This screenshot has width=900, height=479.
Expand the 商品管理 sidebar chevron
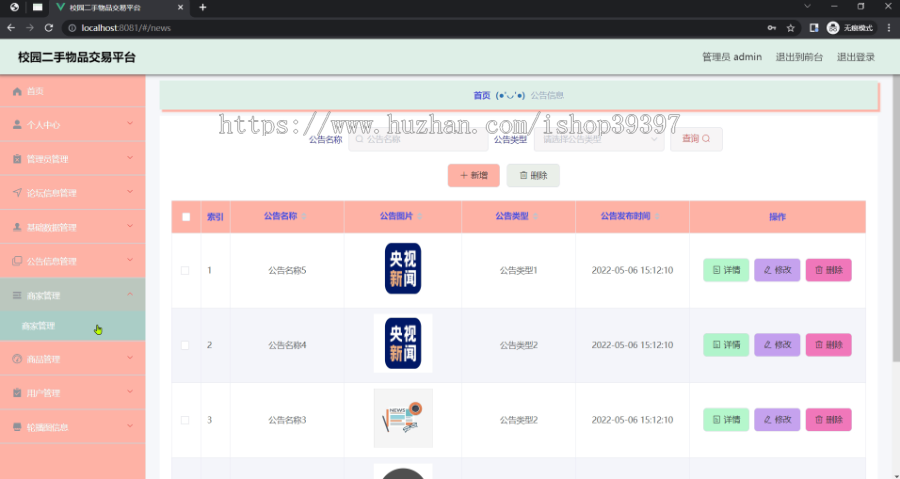[130, 358]
